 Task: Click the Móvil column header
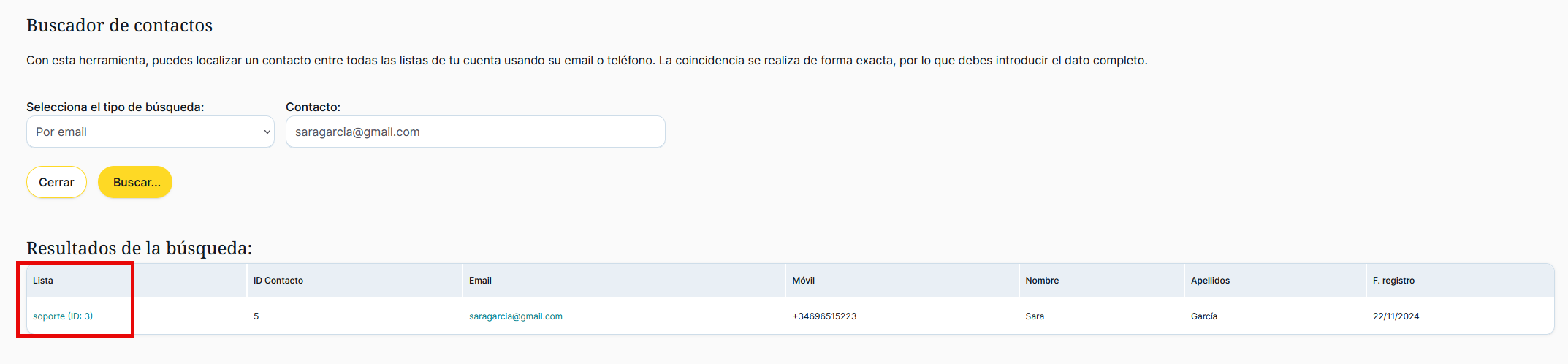coord(803,281)
